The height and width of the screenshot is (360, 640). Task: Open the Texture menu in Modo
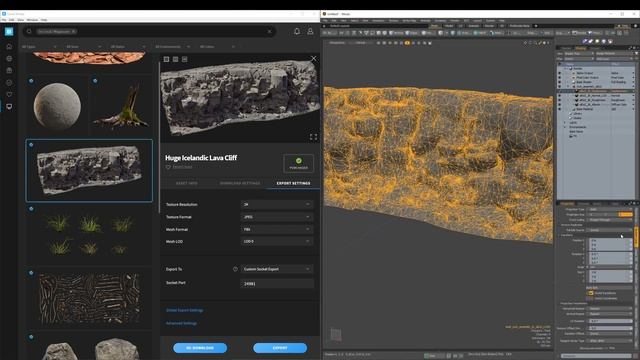(393, 20)
